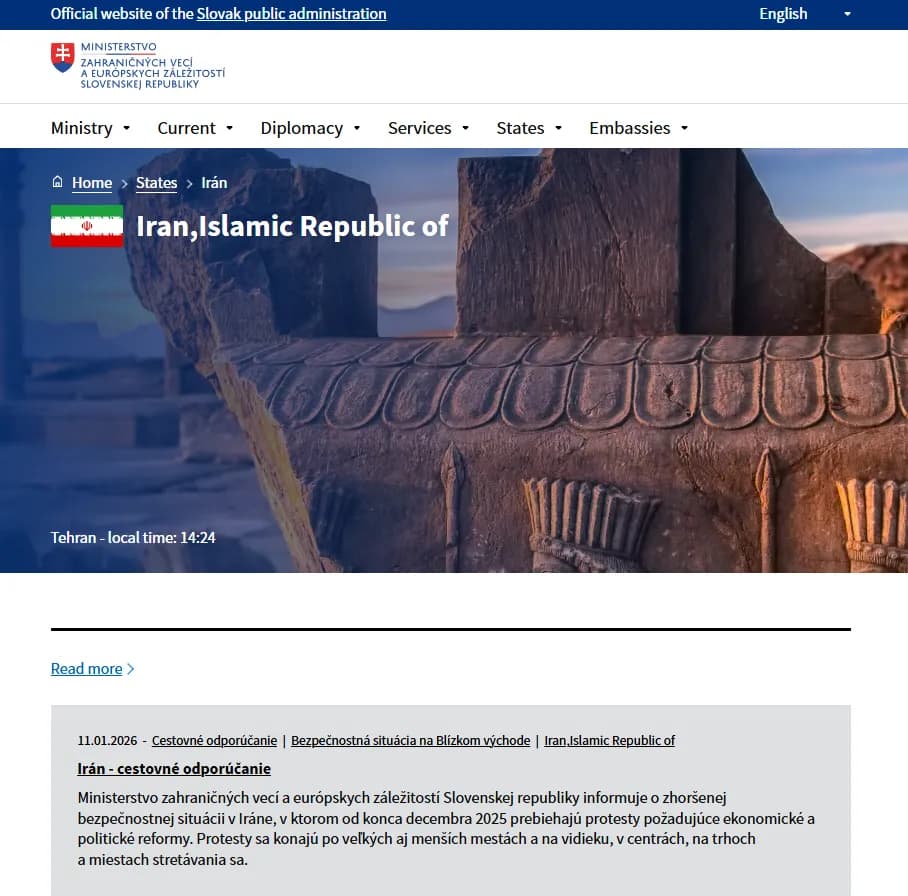The image size is (908, 896).
Task: Expand the States navigation menu
Action: 529,128
